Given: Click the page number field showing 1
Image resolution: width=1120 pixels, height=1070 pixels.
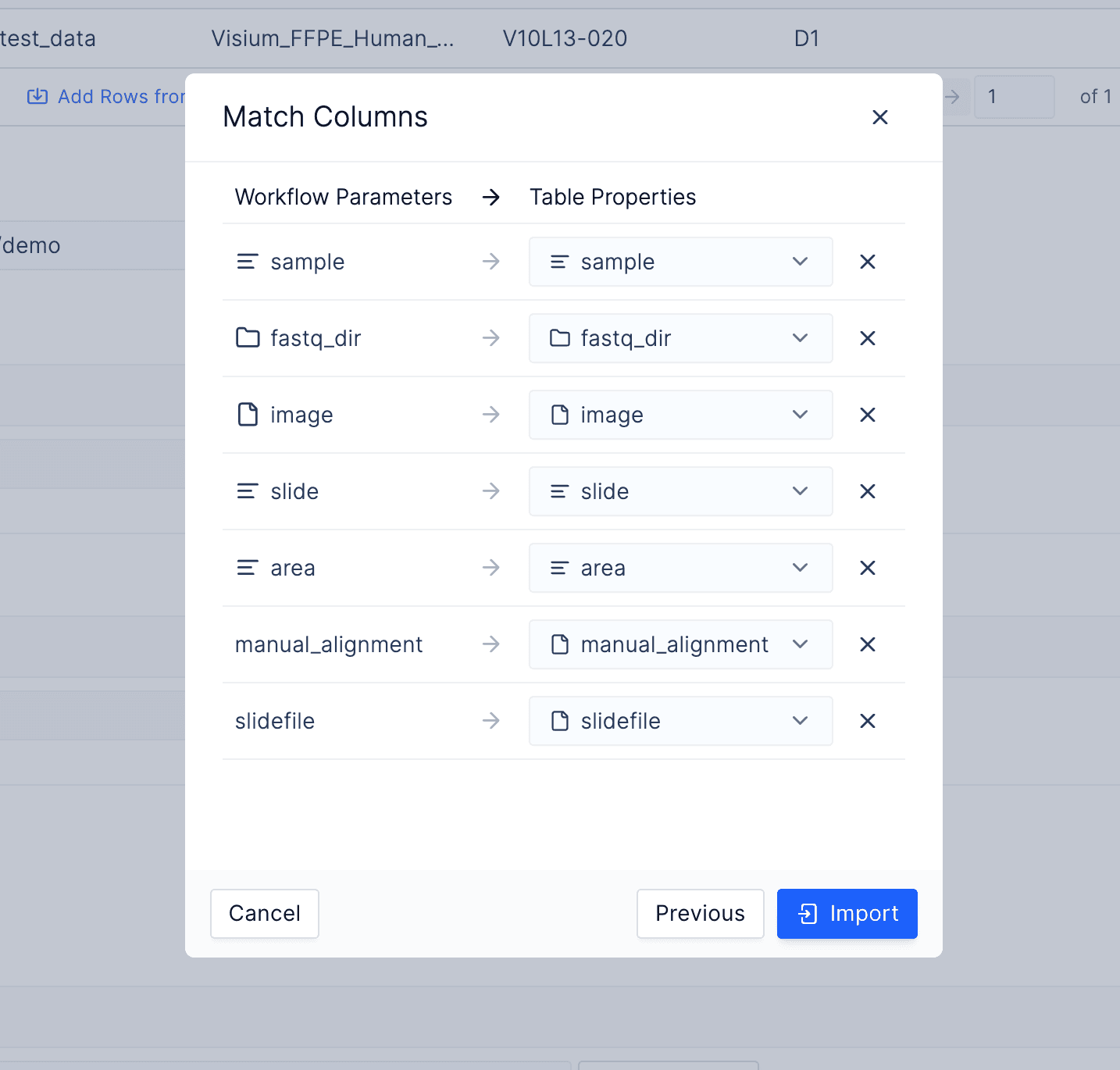Looking at the screenshot, I should click(x=1015, y=97).
